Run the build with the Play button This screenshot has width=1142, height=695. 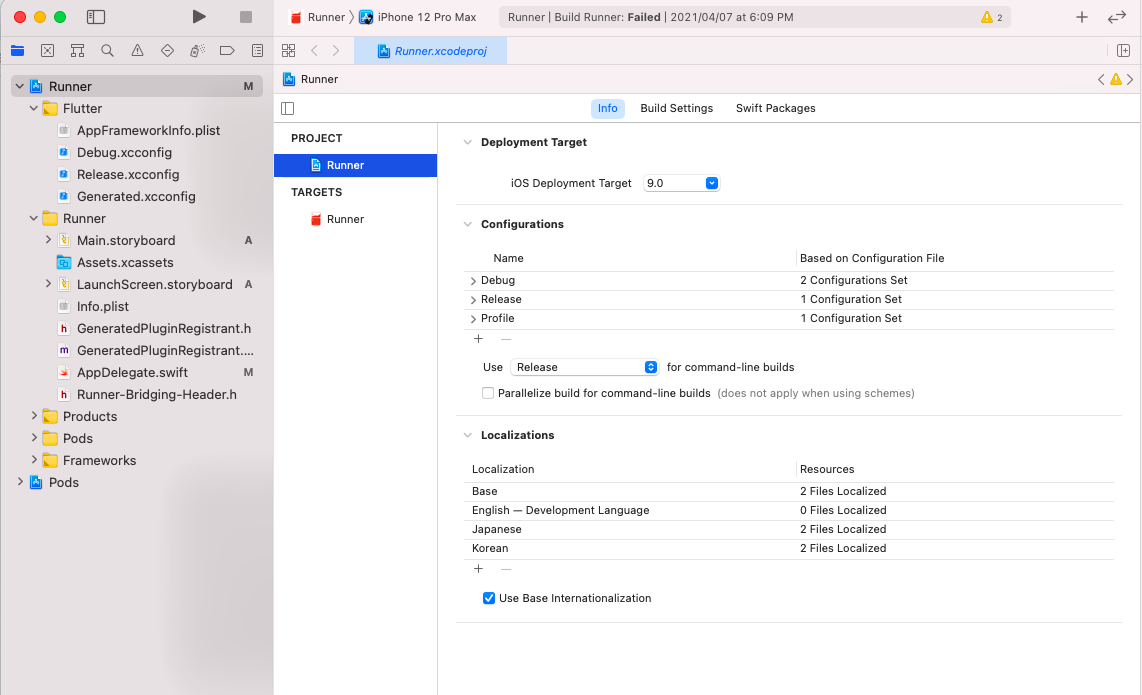point(199,17)
